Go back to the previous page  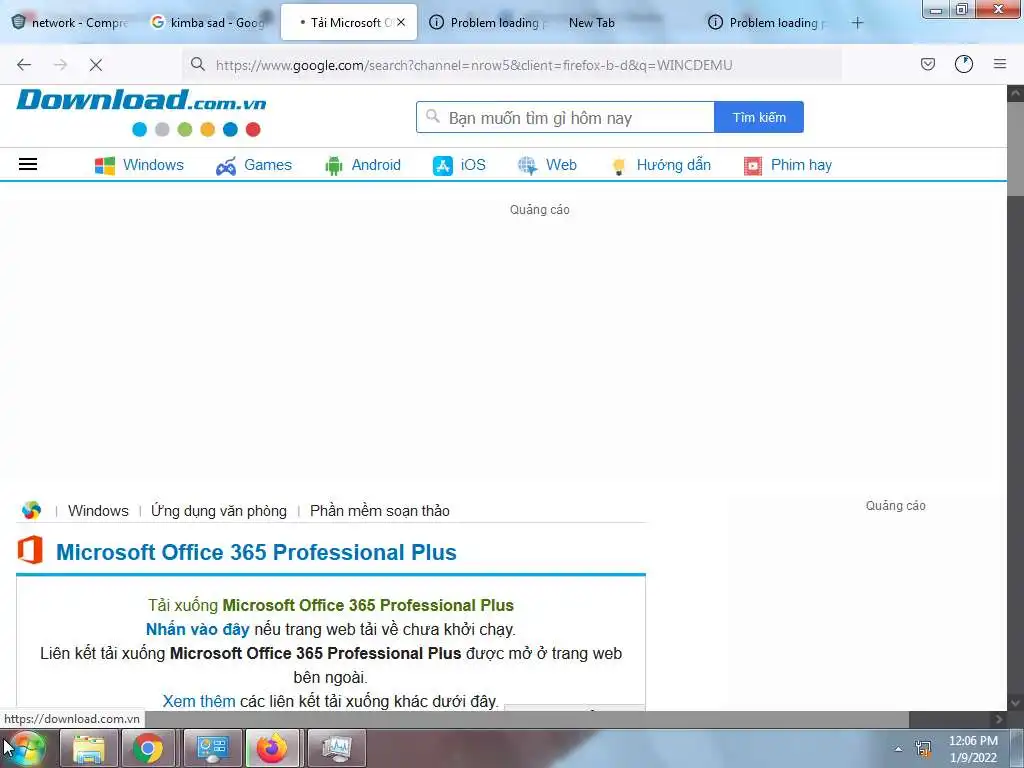[24, 65]
